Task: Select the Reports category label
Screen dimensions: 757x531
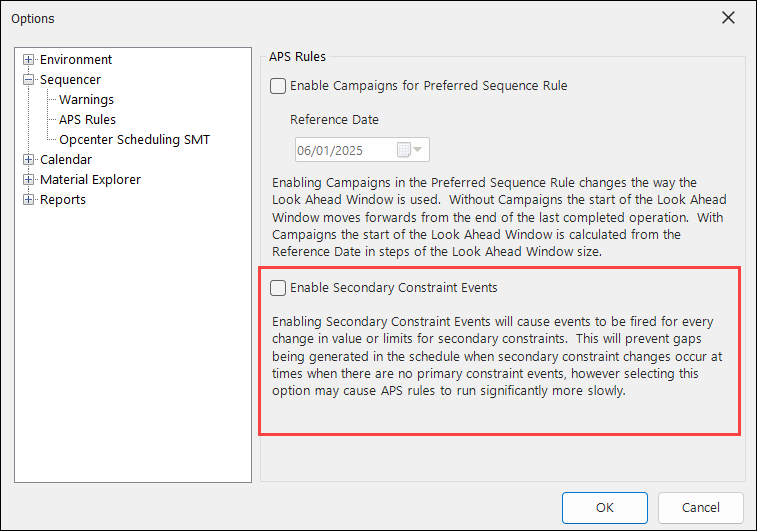Action: tap(63, 200)
